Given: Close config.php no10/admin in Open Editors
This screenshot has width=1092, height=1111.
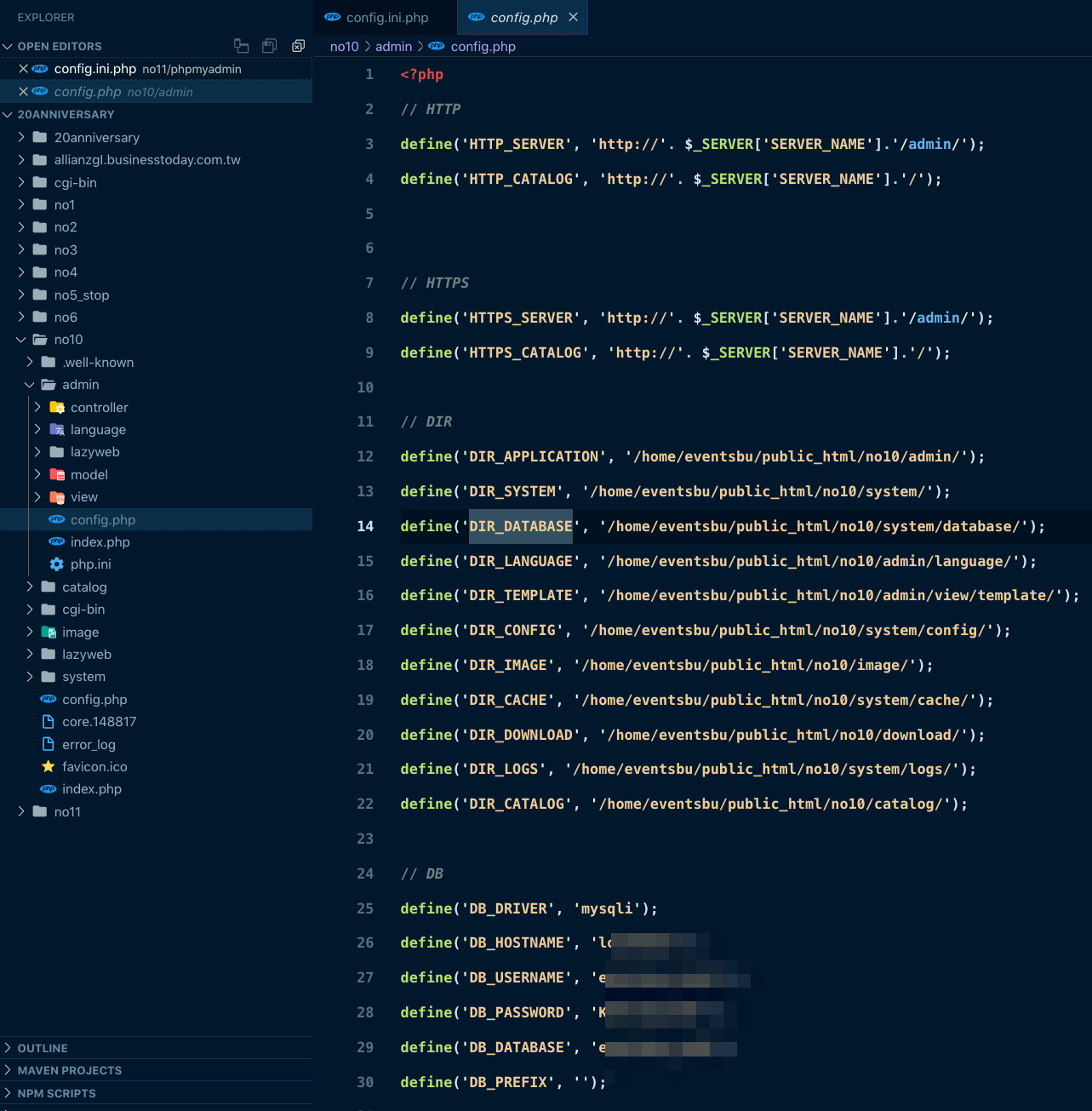Looking at the screenshot, I should point(23,91).
